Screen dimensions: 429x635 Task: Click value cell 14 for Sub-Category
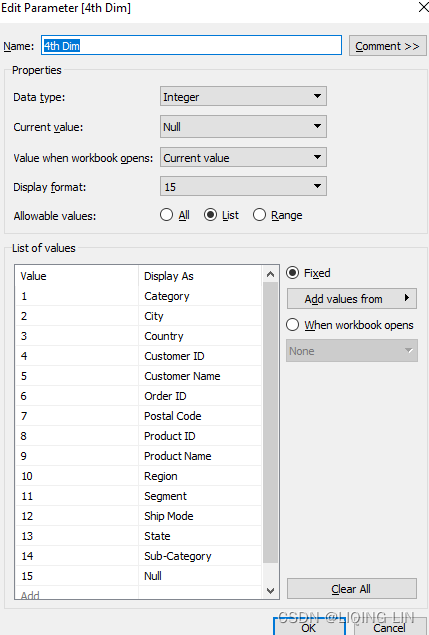pos(77,556)
